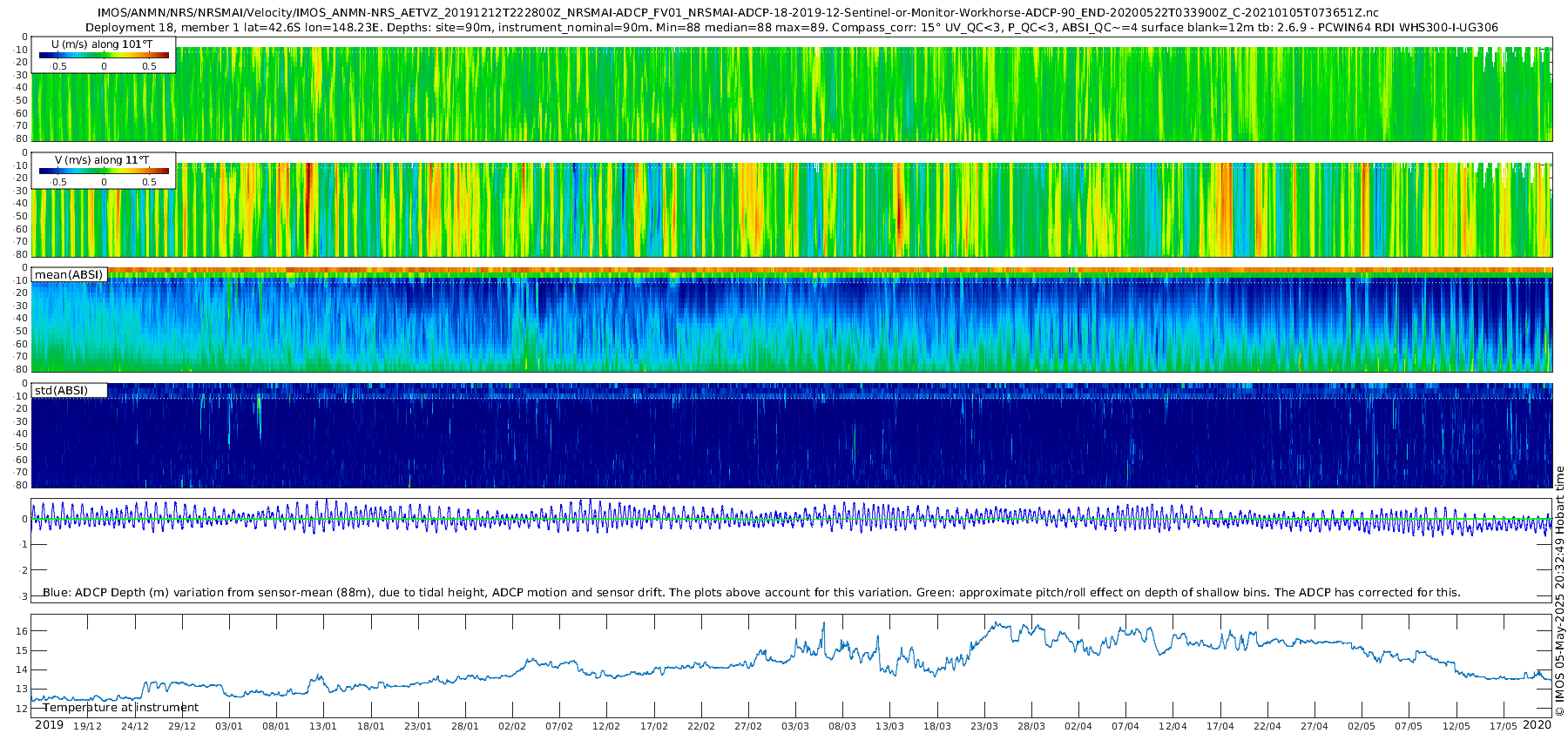Click the -3 tick on depth variation axis
This screenshot has width=1568, height=740.
23,596
